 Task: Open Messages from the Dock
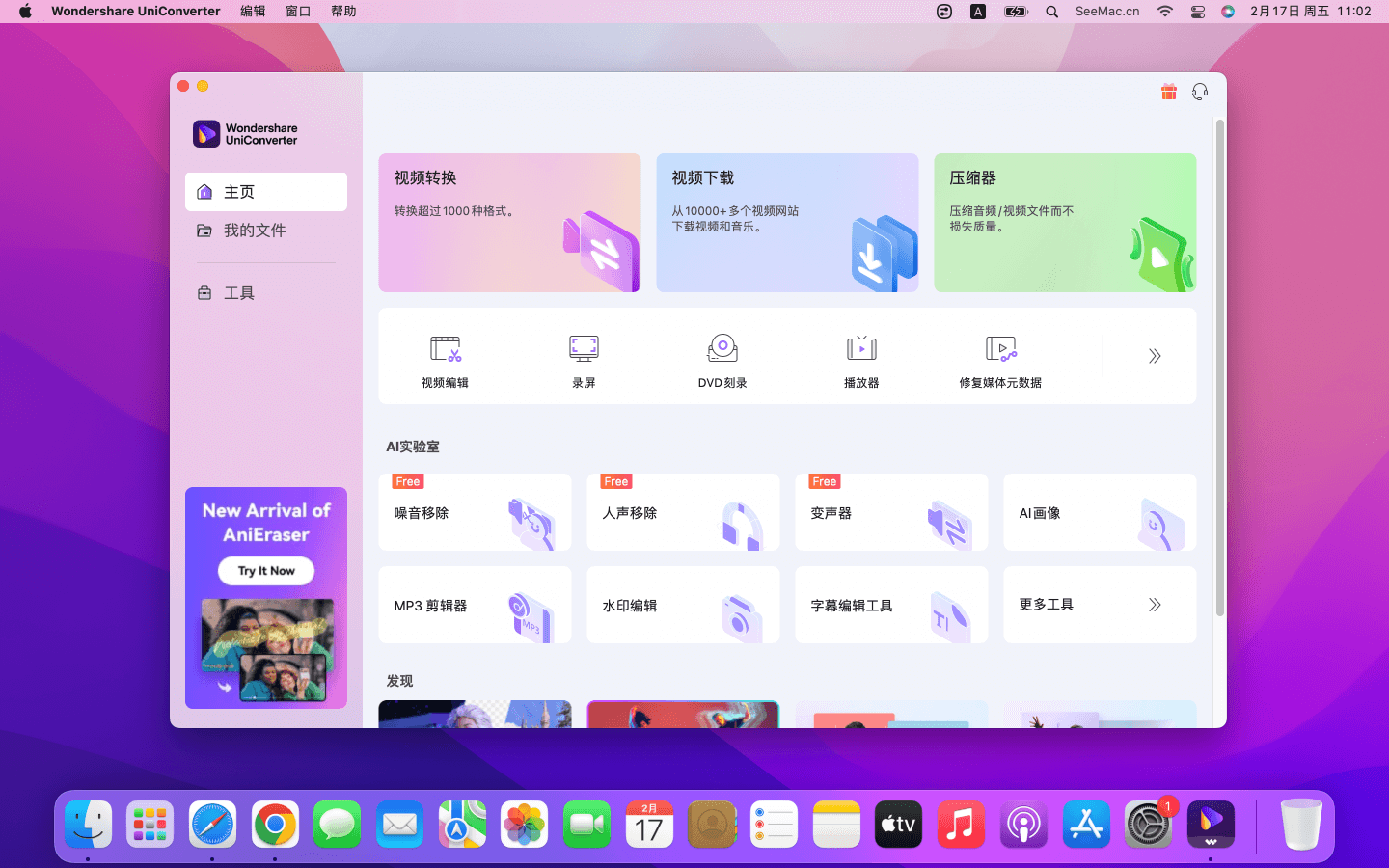(337, 825)
